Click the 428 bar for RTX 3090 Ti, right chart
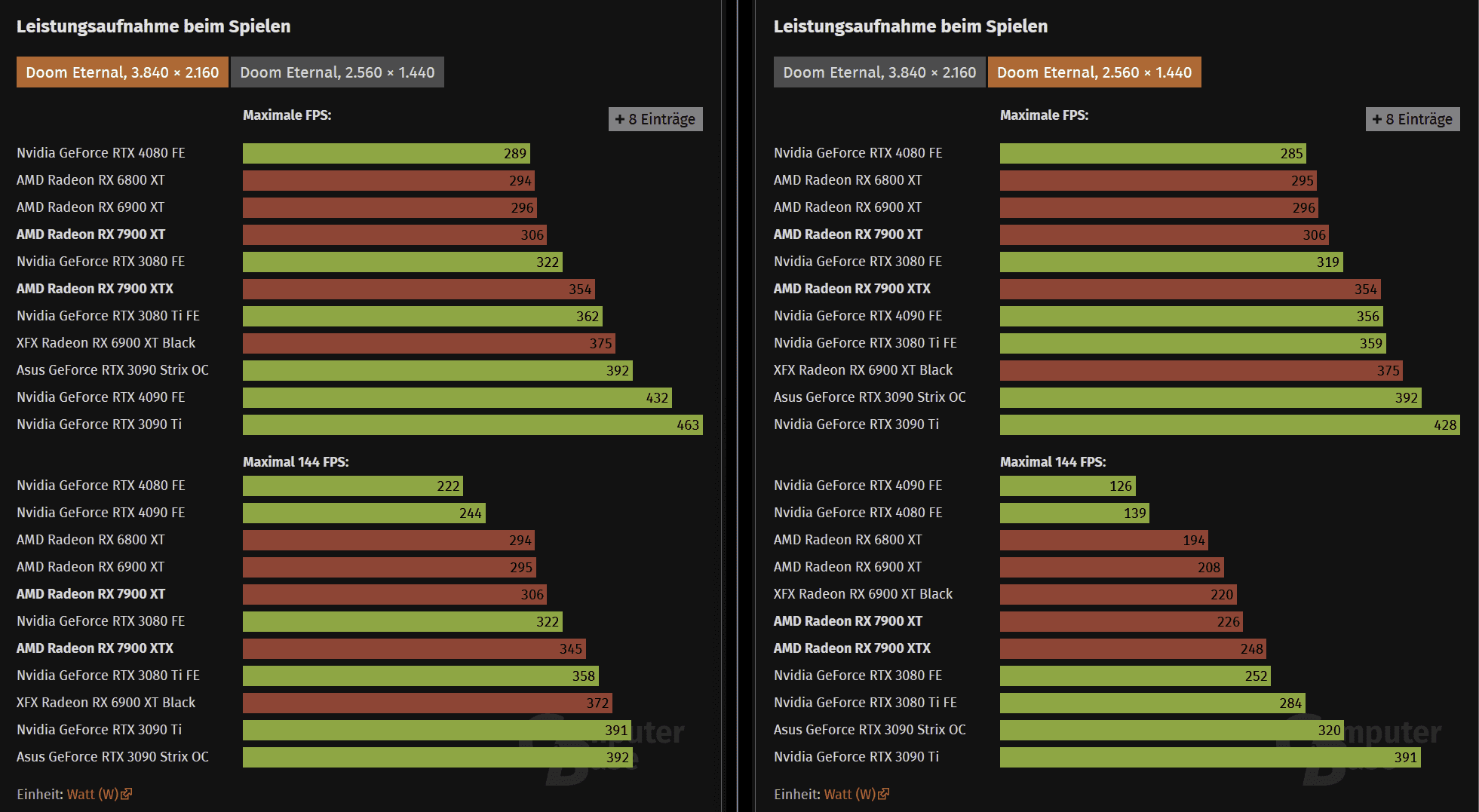Image resolution: width=1479 pixels, height=812 pixels. pyautogui.click(x=1230, y=424)
